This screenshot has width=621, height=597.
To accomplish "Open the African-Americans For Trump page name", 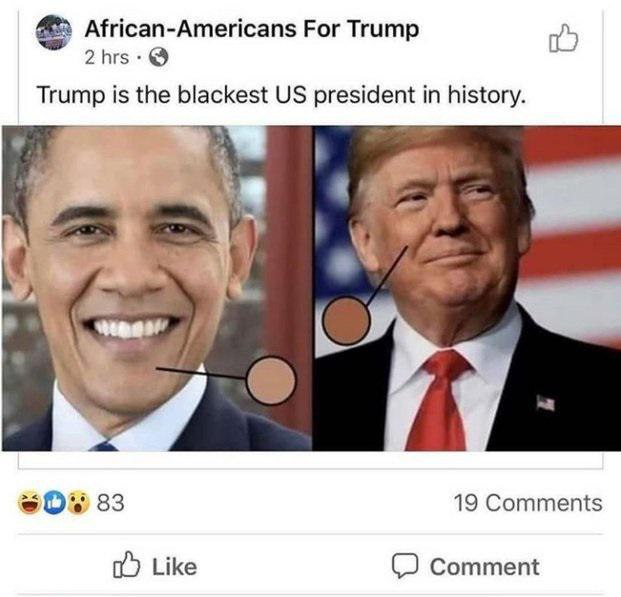I will (252, 29).
